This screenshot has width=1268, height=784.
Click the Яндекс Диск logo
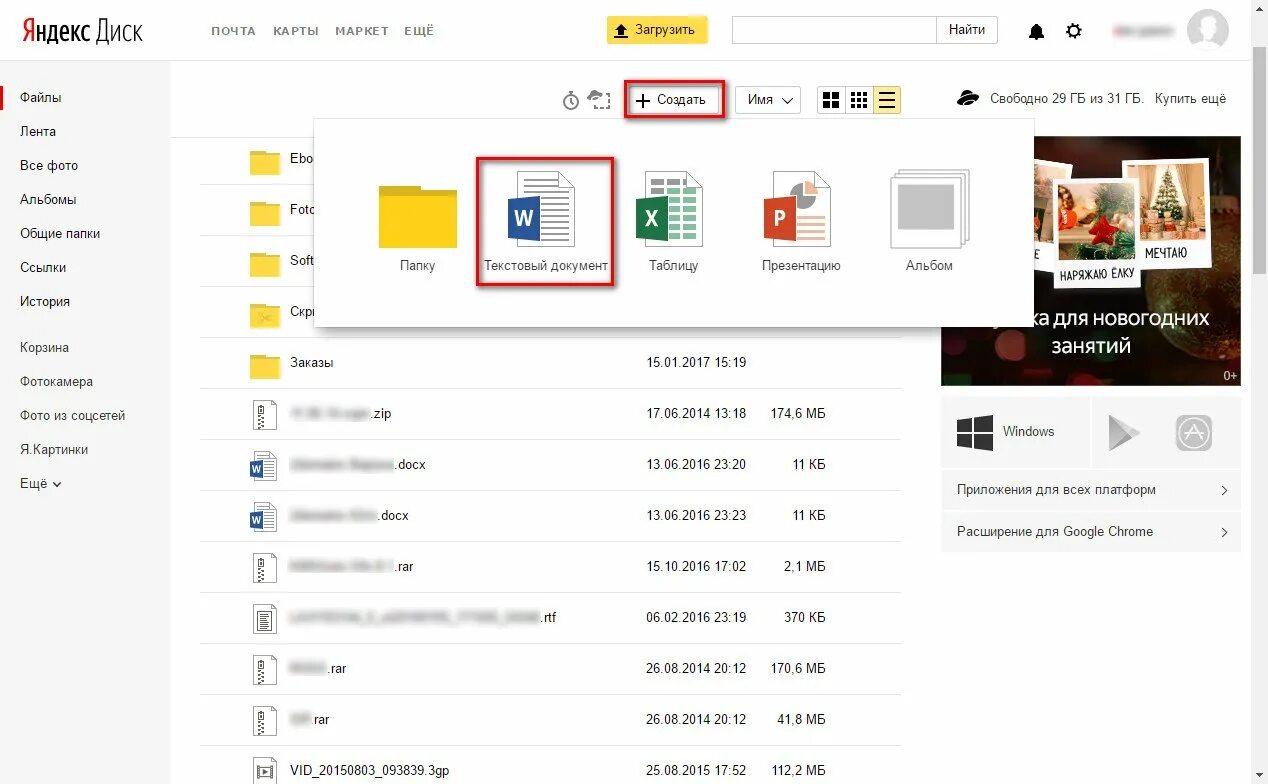pyautogui.click(x=83, y=31)
